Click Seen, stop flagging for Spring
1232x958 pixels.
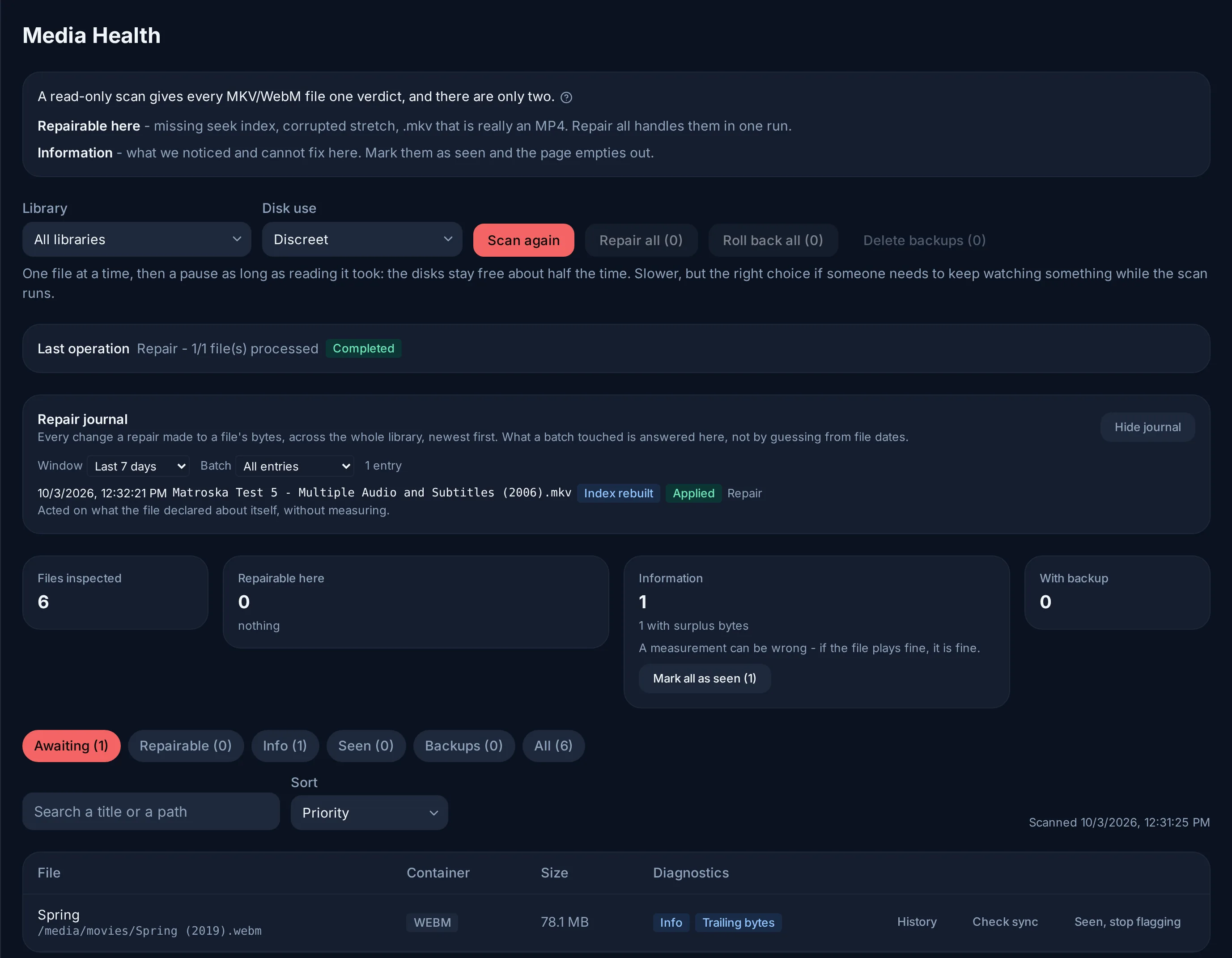click(1127, 922)
